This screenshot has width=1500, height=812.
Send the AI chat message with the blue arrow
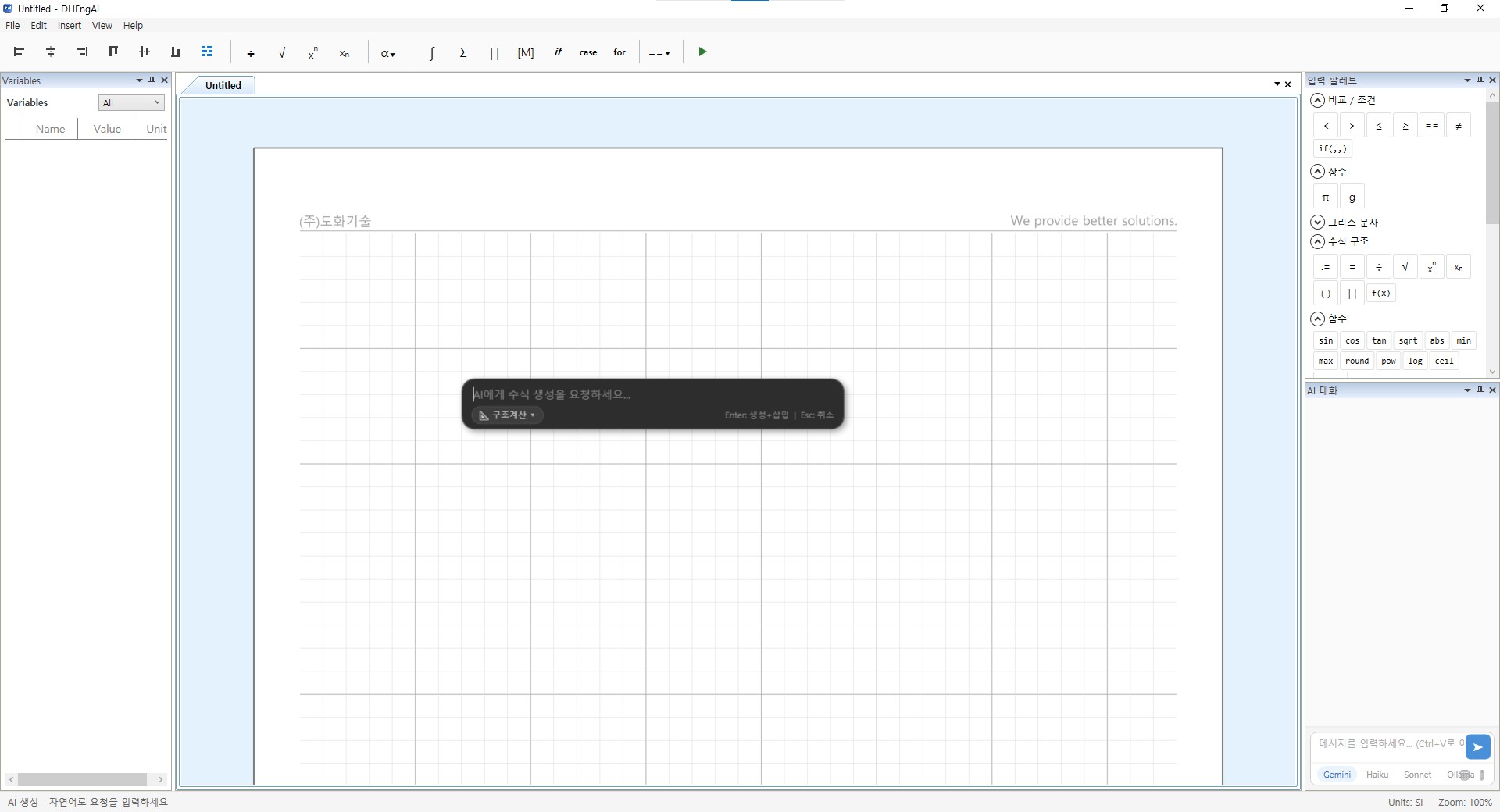click(x=1477, y=747)
